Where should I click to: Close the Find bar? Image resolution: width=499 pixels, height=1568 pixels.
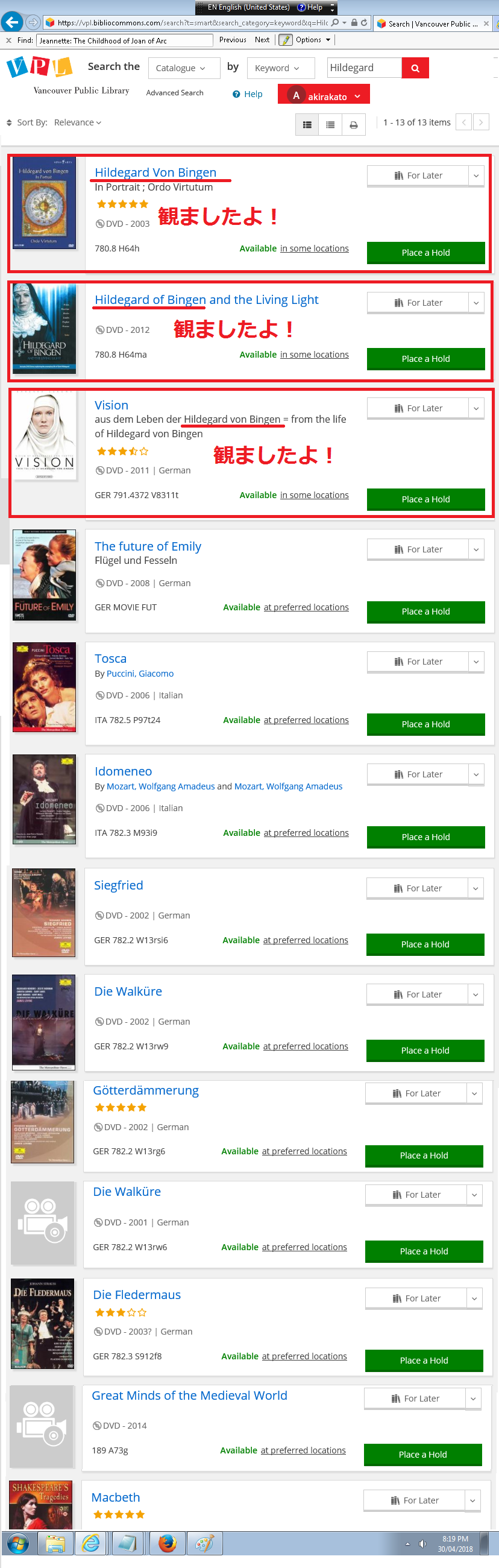coord(8,40)
